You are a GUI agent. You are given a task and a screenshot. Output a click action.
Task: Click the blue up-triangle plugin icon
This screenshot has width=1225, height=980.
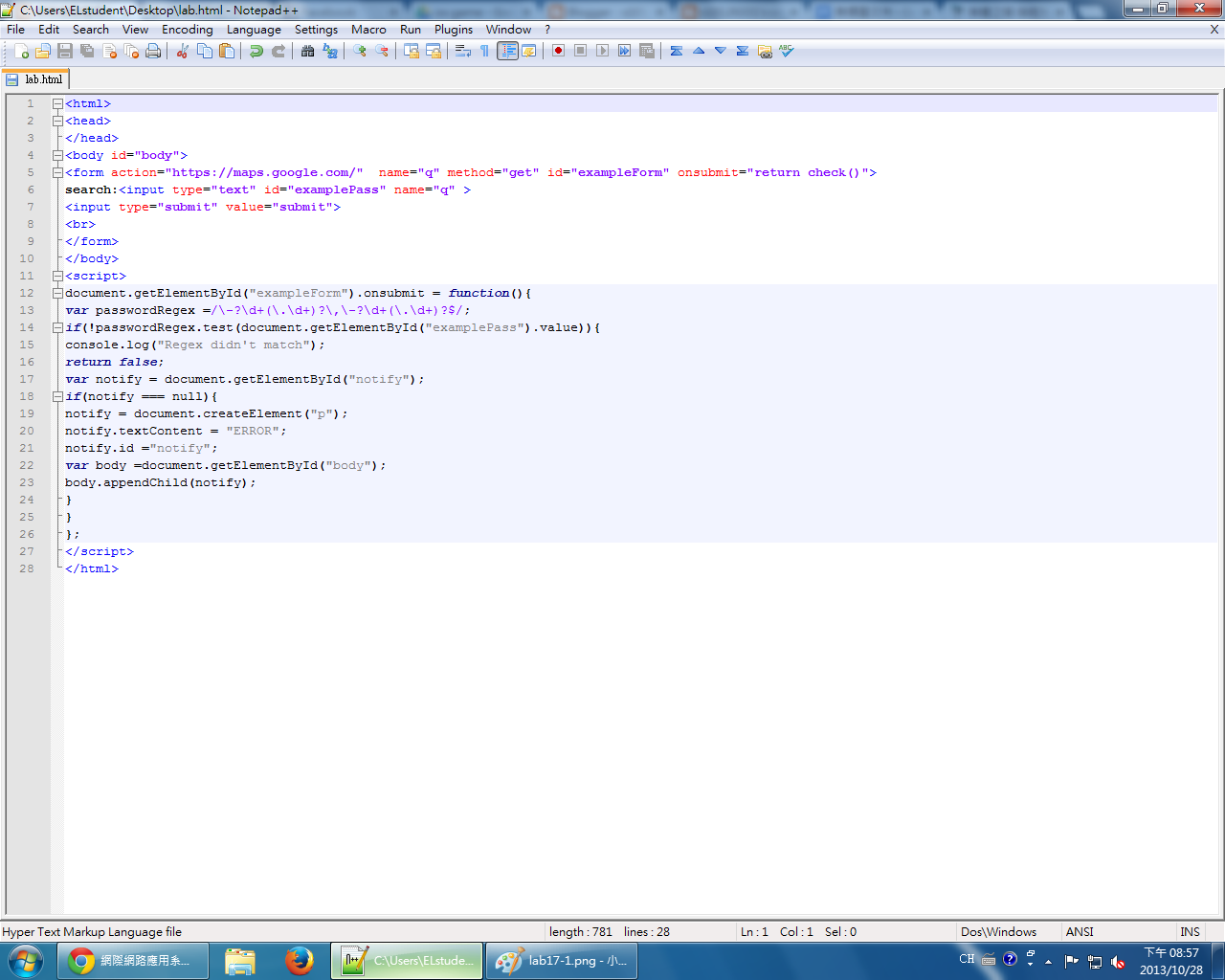tap(699, 51)
